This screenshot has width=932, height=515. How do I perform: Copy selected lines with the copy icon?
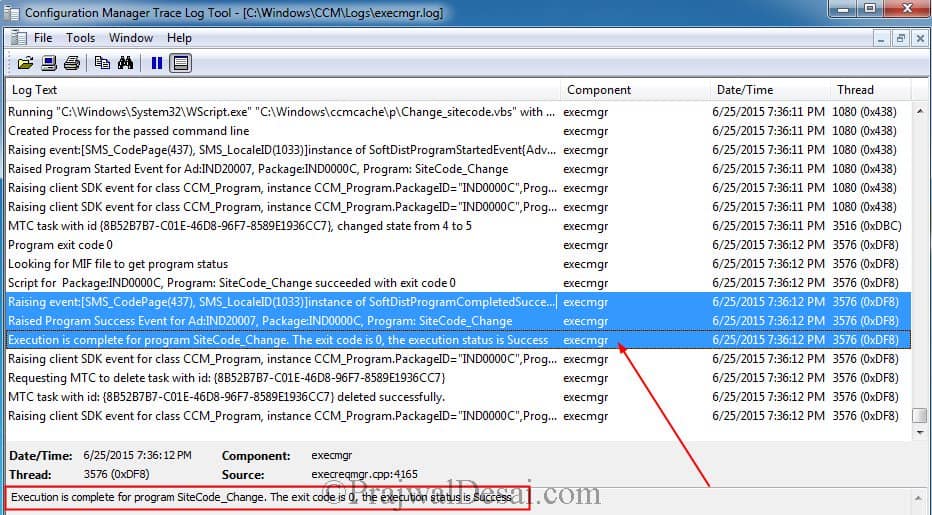102,62
